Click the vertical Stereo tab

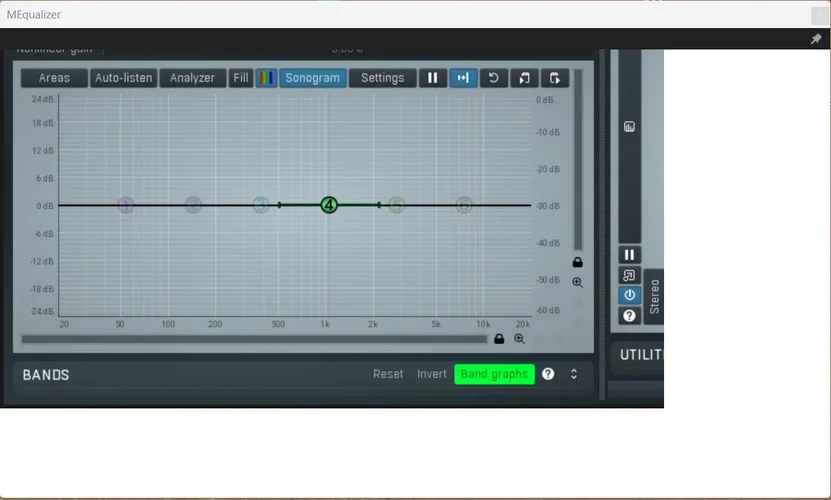pos(654,297)
